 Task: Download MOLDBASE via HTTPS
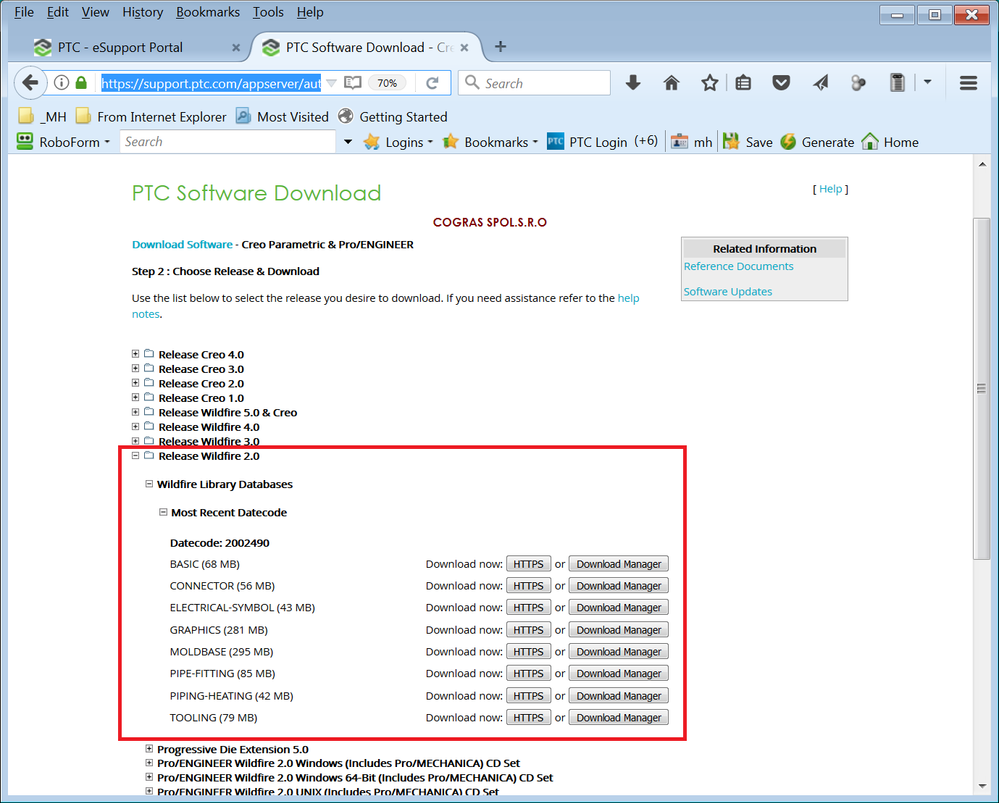528,651
